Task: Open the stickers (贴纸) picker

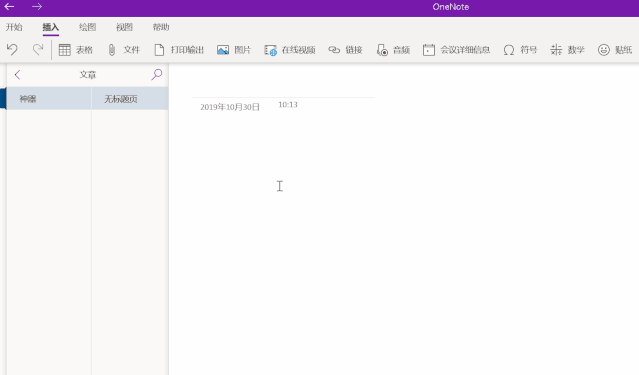Action: coord(615,50)
